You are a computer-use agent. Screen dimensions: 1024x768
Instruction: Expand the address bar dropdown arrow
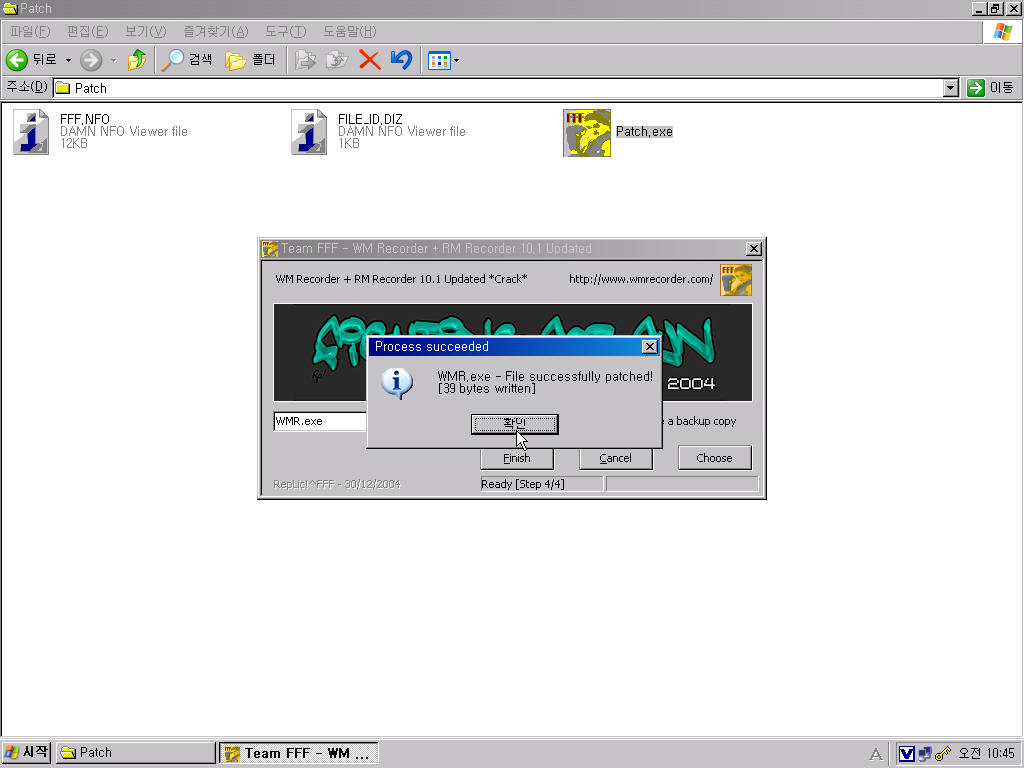coord(951,88)
